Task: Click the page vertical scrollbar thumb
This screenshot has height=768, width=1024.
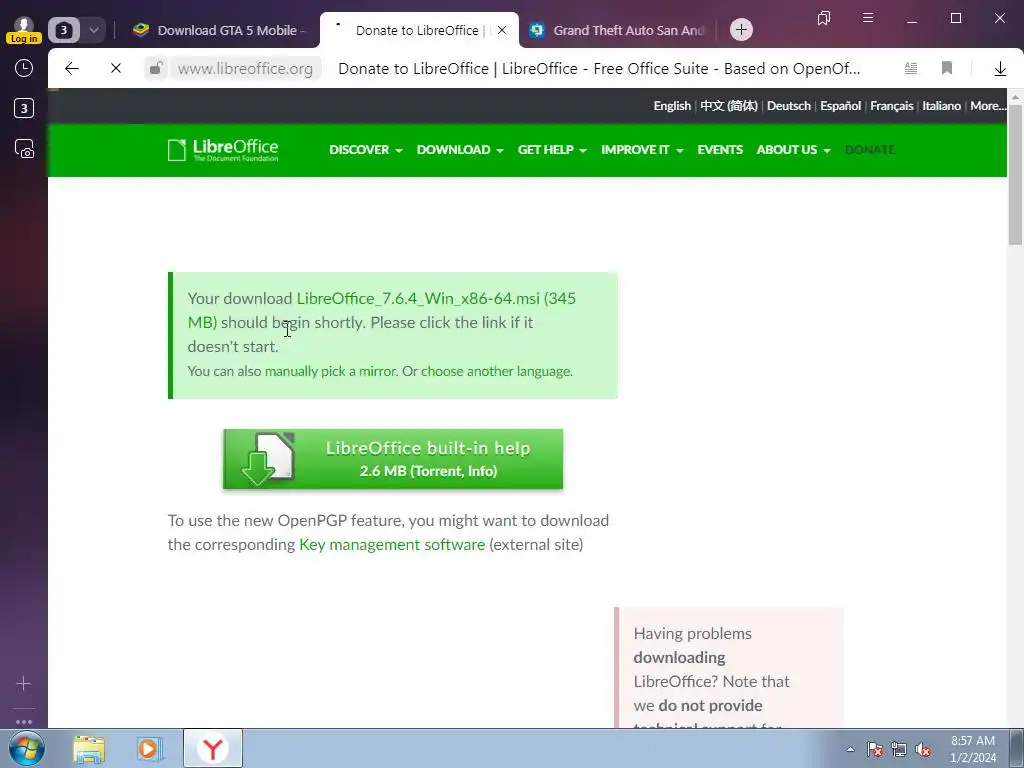Action: point(1015,174)
